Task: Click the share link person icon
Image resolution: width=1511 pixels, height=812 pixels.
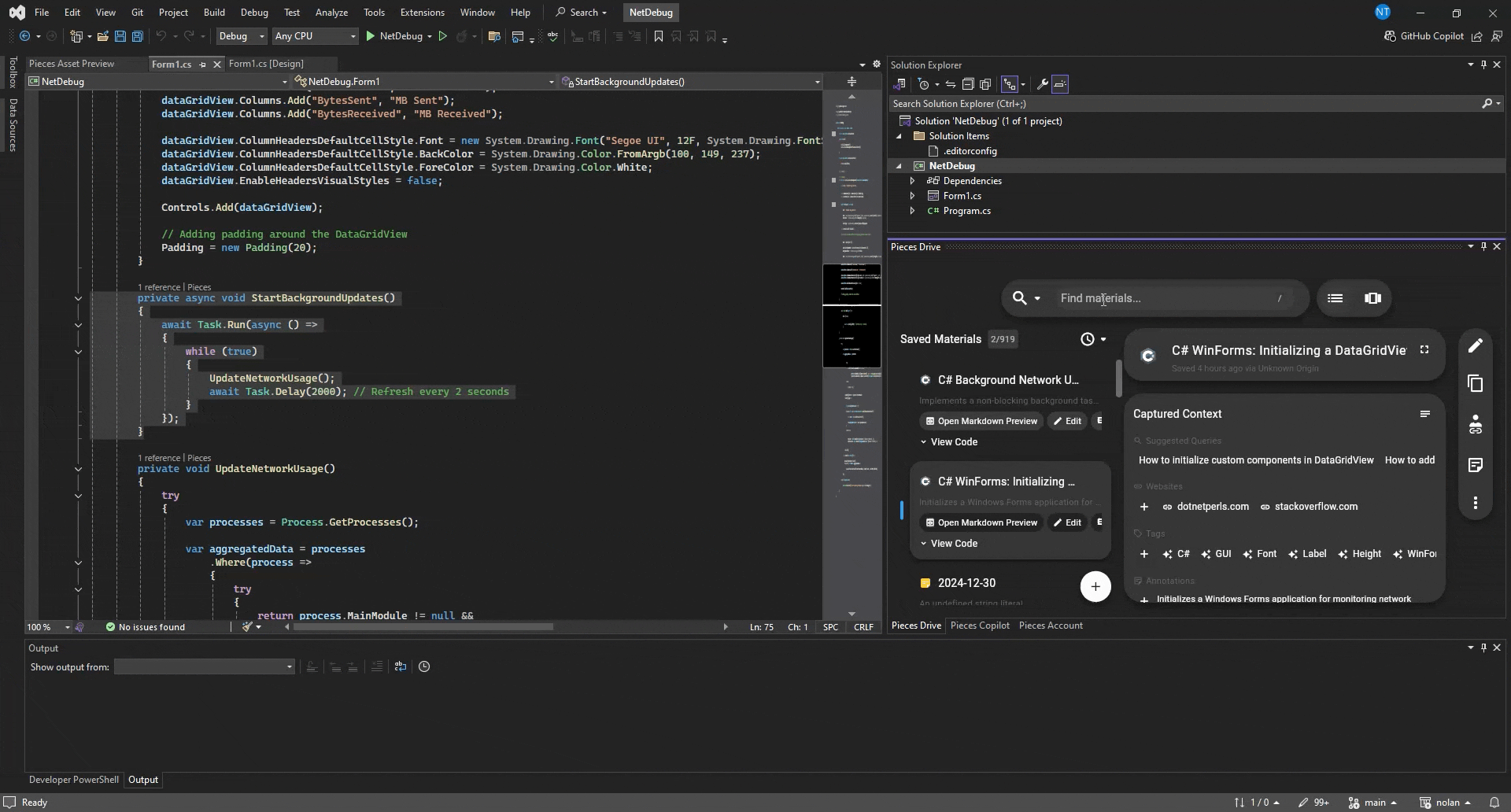Action: [x=1476, y=424]
